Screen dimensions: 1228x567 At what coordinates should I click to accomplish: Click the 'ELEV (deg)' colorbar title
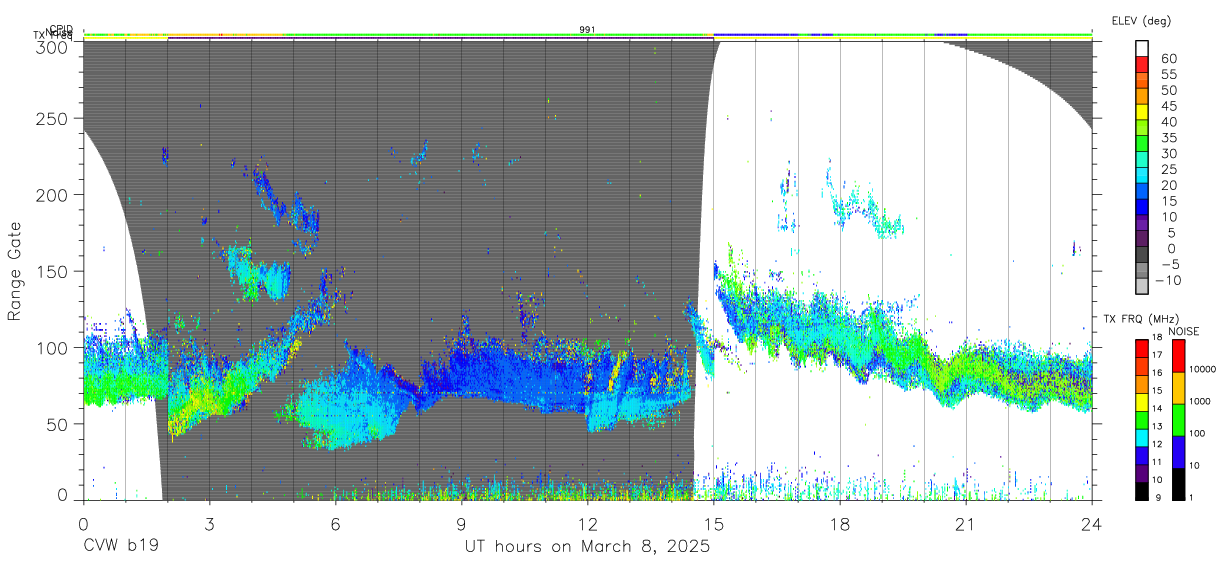click(1141, 20)
